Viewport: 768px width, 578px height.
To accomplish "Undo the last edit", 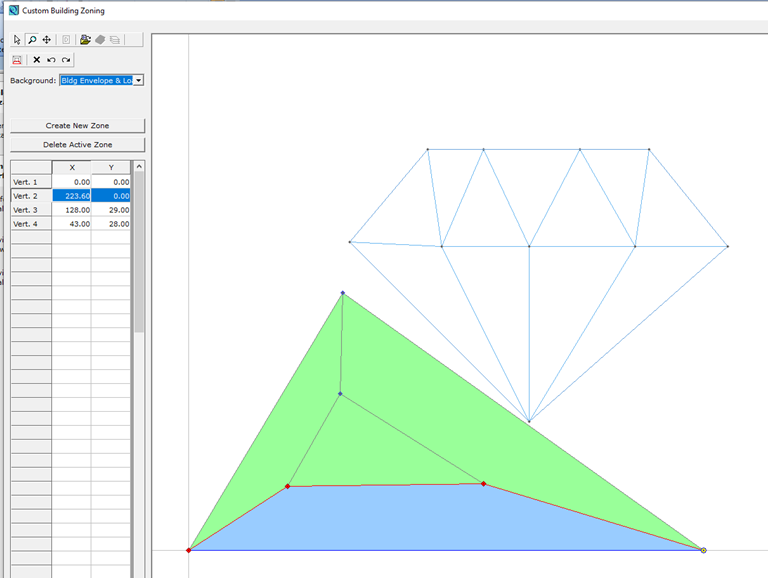I will point(51,60).
